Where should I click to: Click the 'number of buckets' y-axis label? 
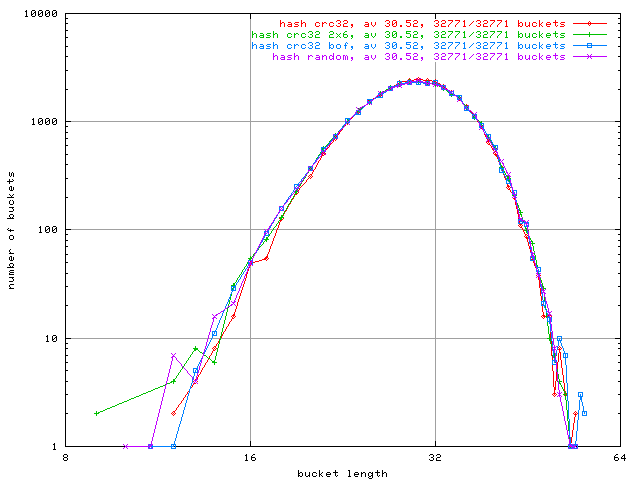pos(11,231)
